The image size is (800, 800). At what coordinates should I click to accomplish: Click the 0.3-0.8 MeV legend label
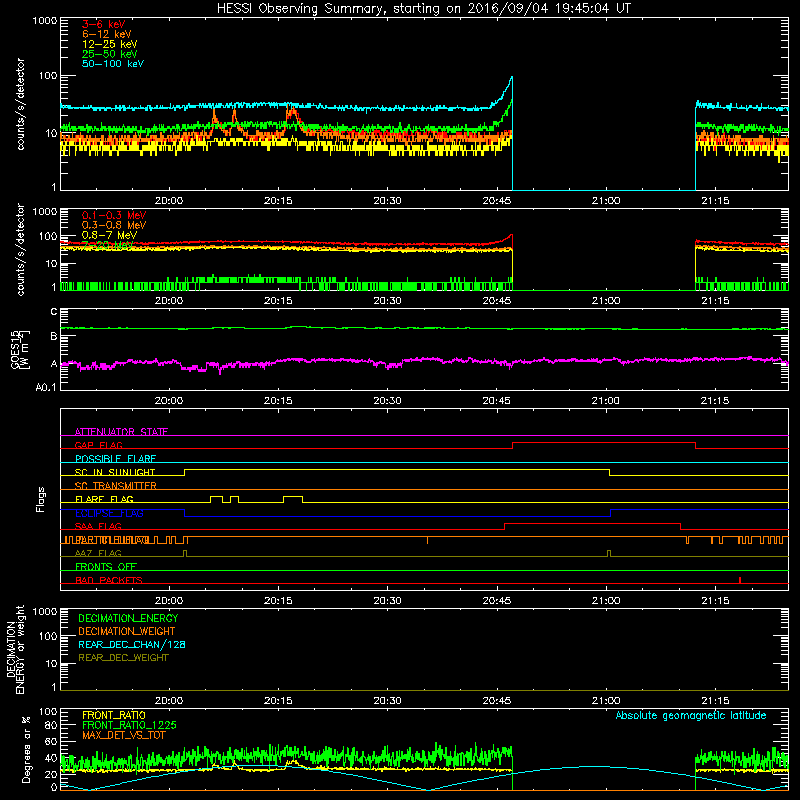pyautogui.click(x=114, y=225)
